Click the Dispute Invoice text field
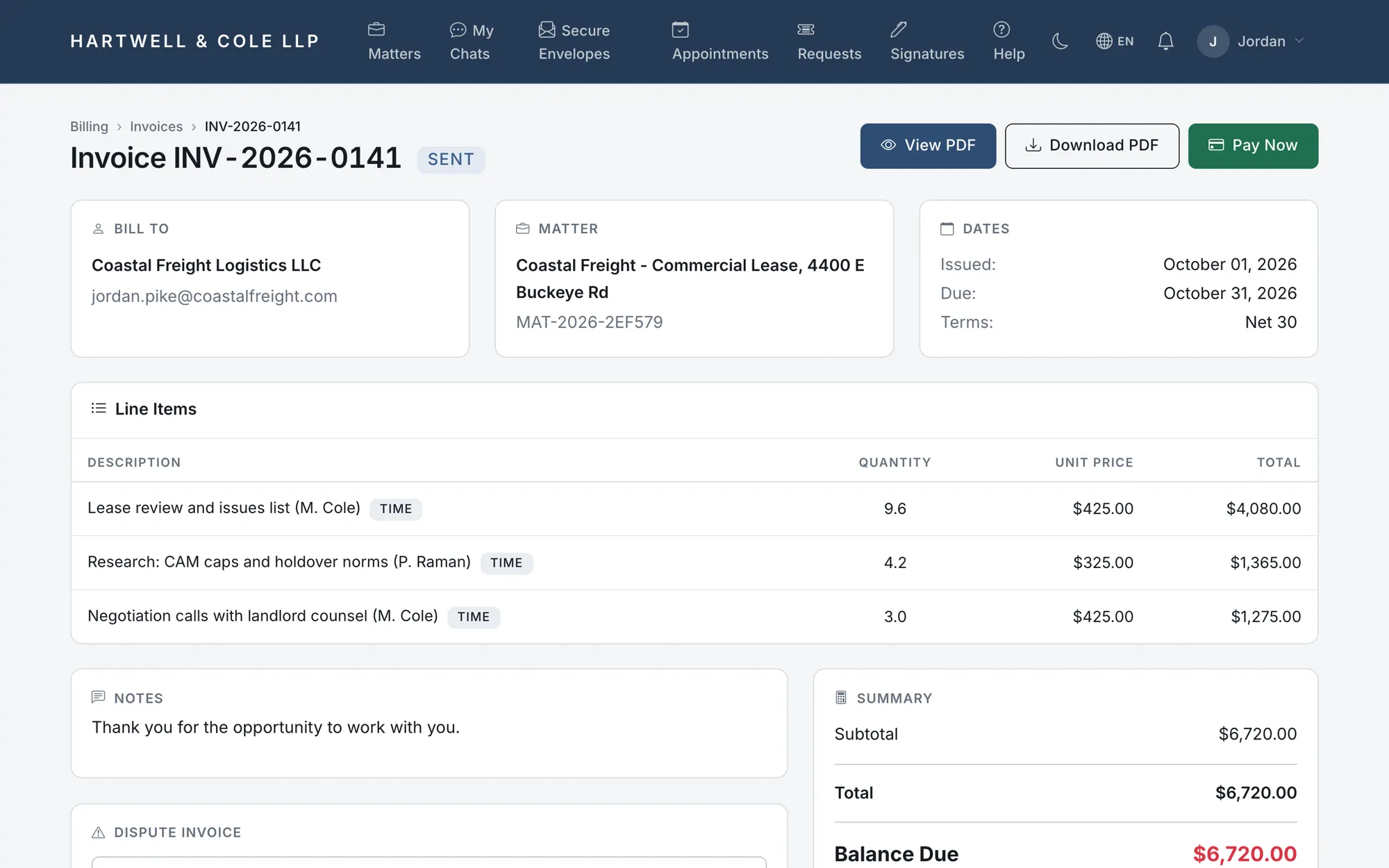 (x=429, y=862)
